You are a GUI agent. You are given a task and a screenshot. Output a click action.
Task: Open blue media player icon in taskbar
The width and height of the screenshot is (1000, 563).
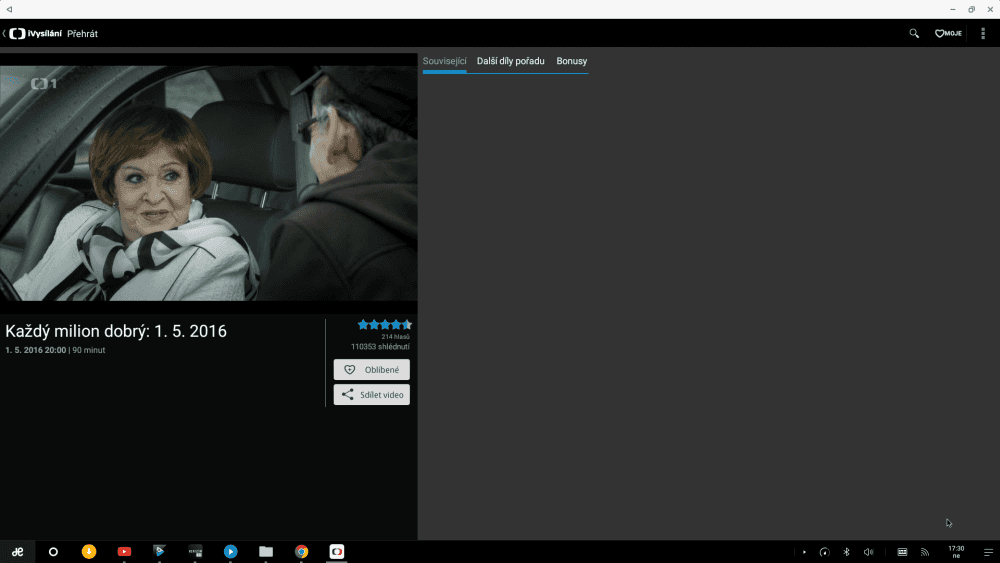(231, 552)
